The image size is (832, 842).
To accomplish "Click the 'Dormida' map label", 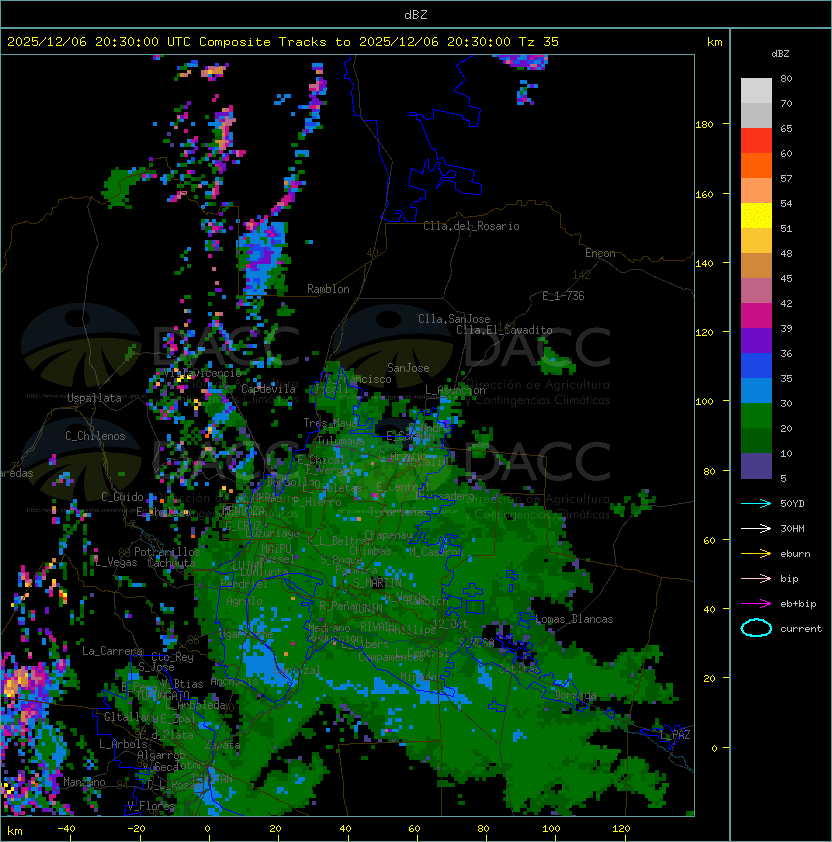I will pos(575,695).
